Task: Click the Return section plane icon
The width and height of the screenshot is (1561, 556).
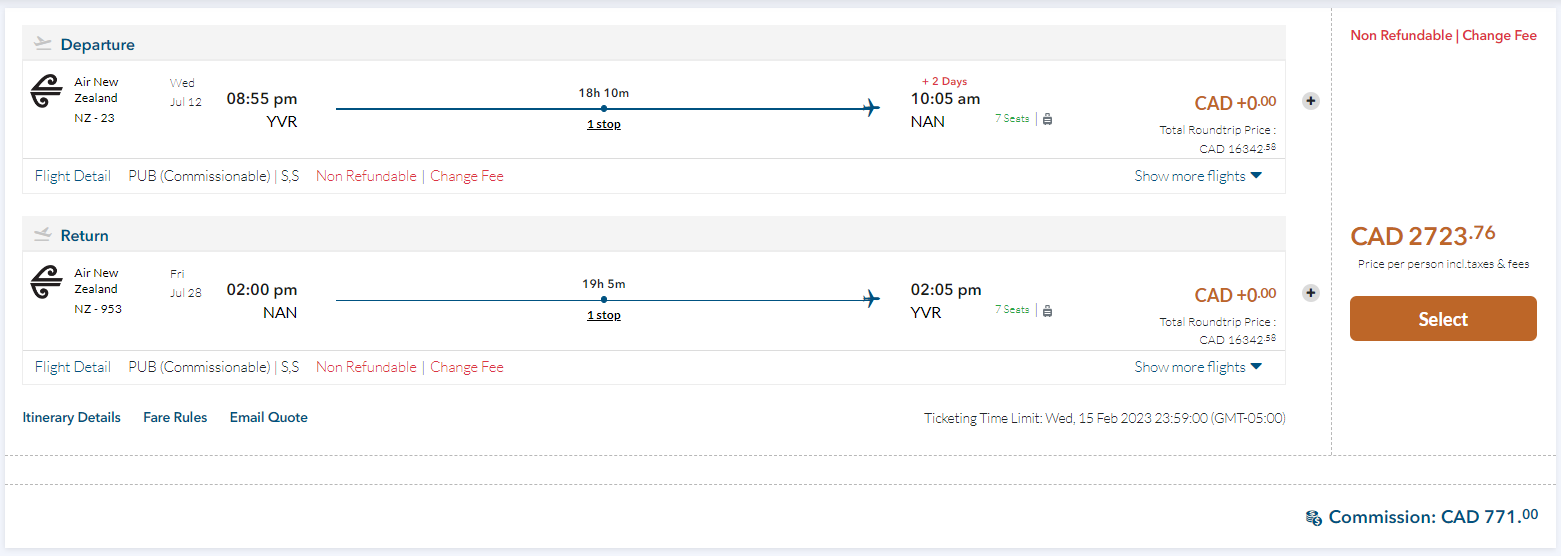Action: tap(42, 235)
